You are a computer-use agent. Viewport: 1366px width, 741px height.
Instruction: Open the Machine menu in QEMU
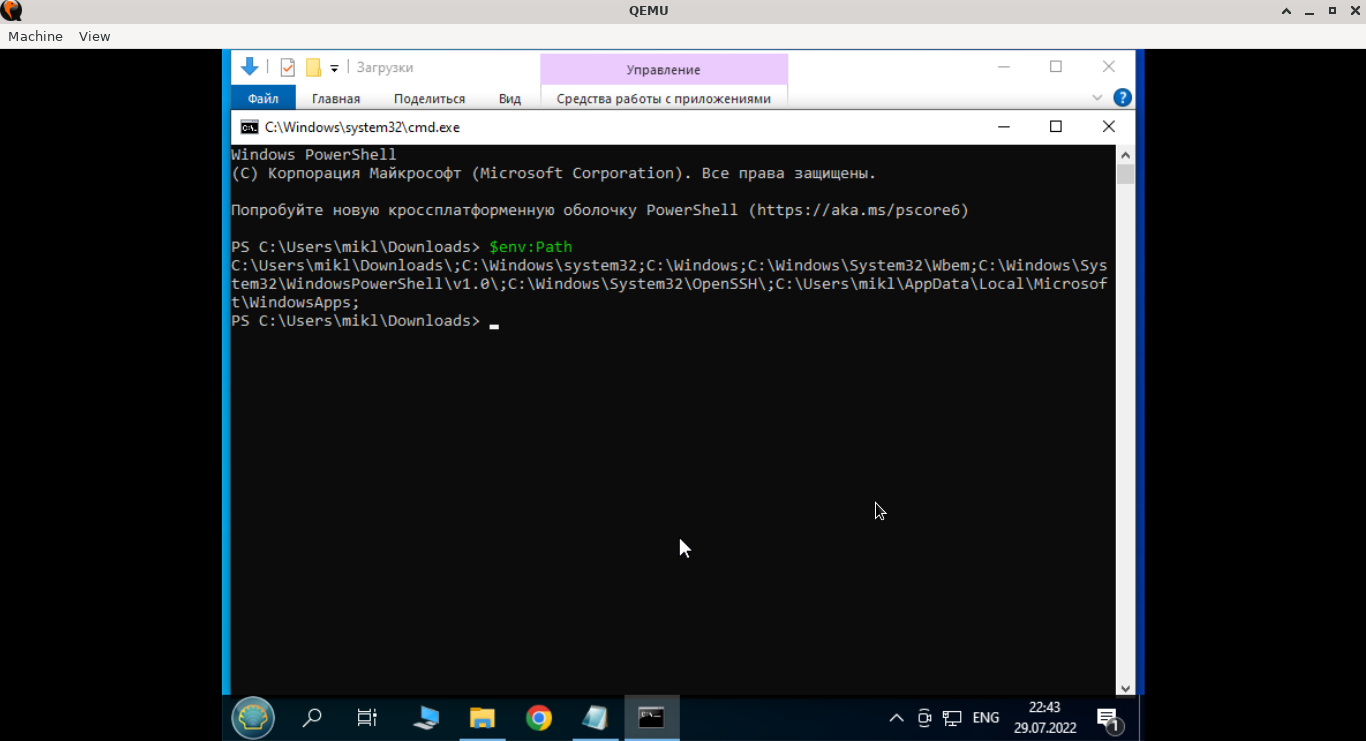point(35,36)
